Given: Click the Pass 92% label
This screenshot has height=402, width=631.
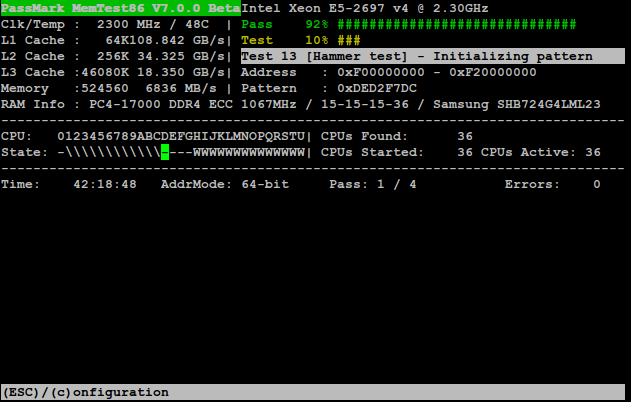Looking at the screenshot, I should coord(285,25).
